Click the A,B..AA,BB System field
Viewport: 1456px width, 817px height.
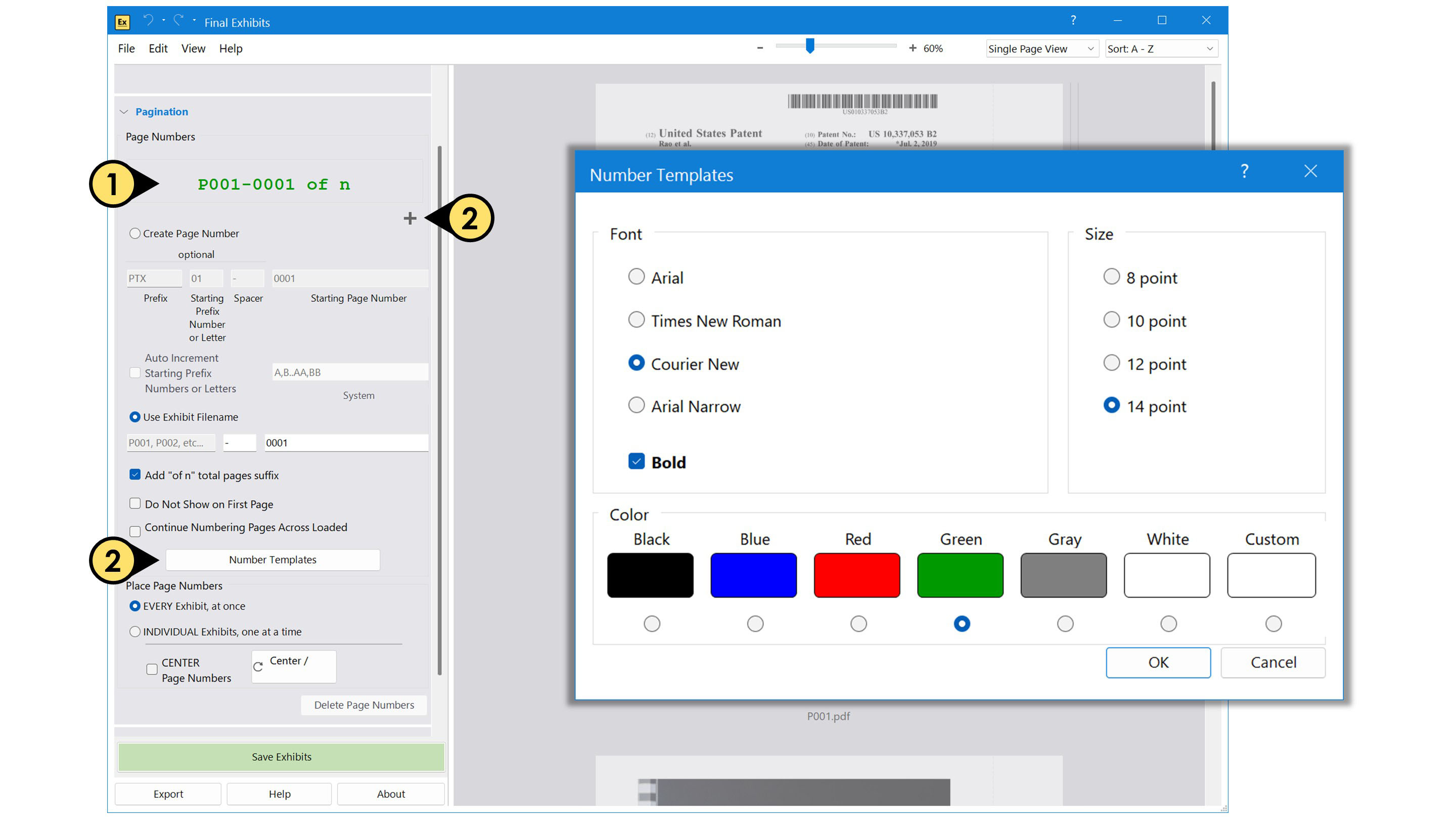[350, 373]
